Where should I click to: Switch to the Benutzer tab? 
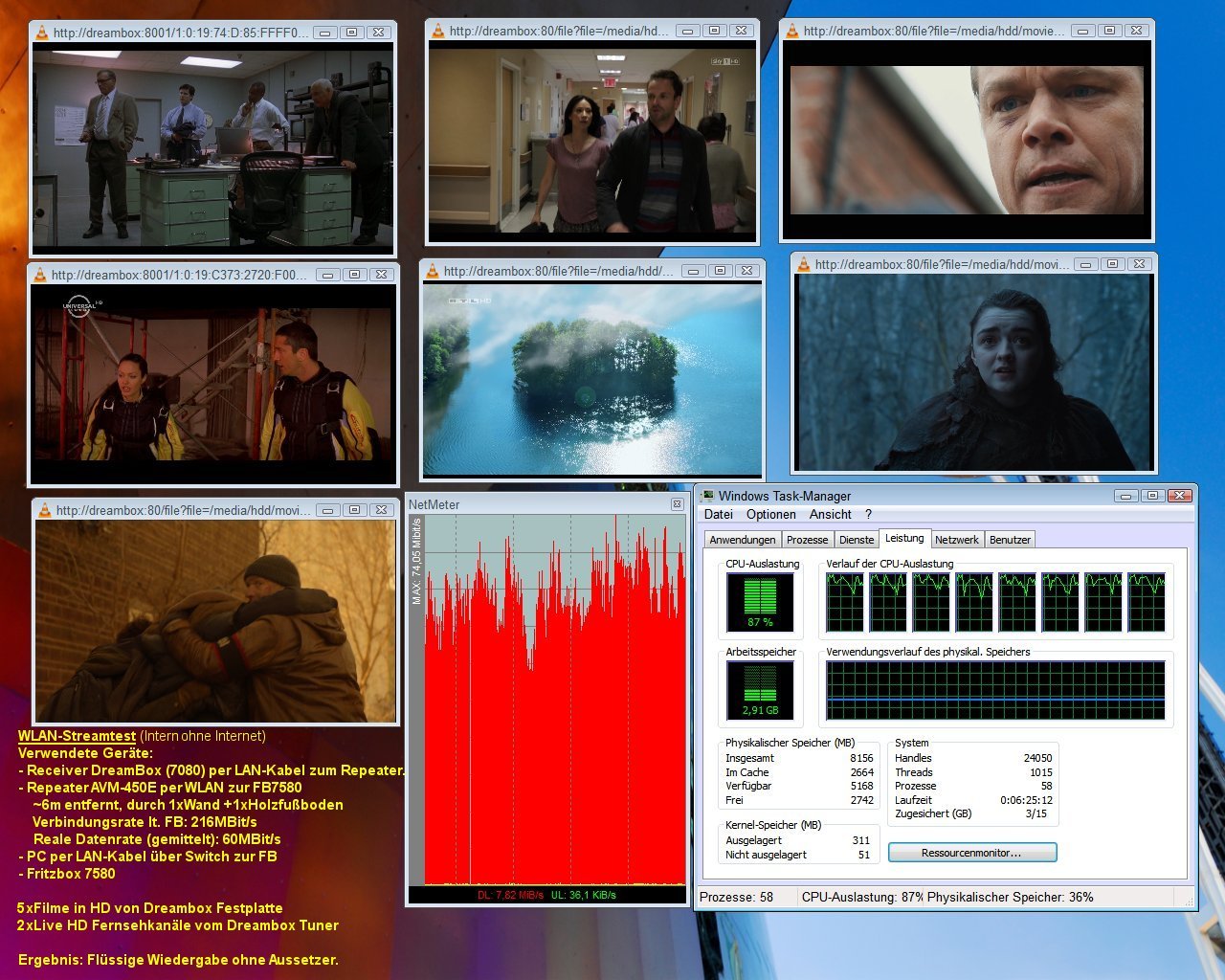tap(1010, 540)
